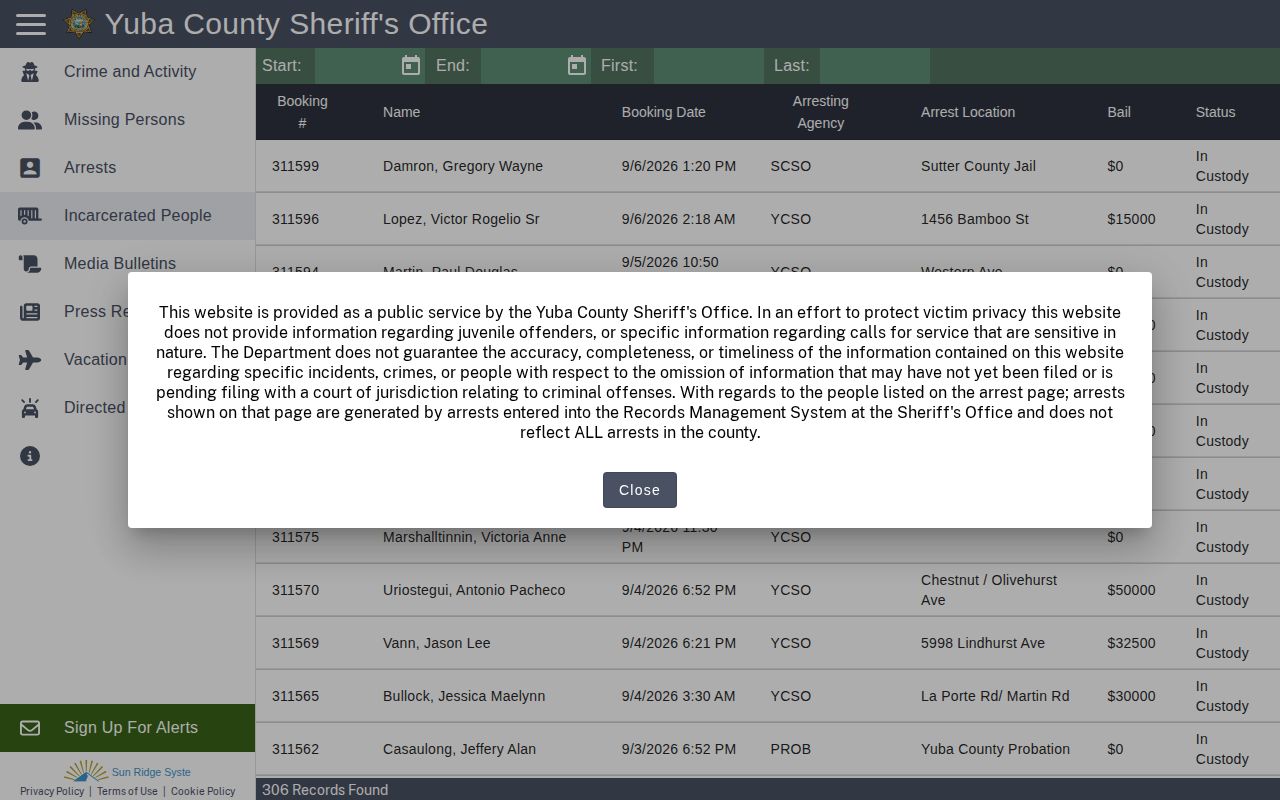This screenshot has width=1280, height=800.
Task: Select Marshalltinnin, Victoria Anne entry
Action: (x=474, y=537)
